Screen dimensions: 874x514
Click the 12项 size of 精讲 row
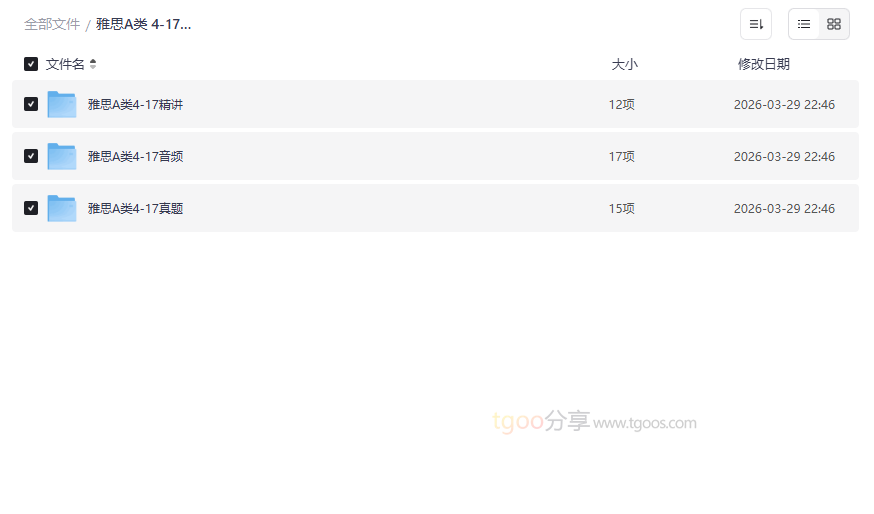click(621, 104)
